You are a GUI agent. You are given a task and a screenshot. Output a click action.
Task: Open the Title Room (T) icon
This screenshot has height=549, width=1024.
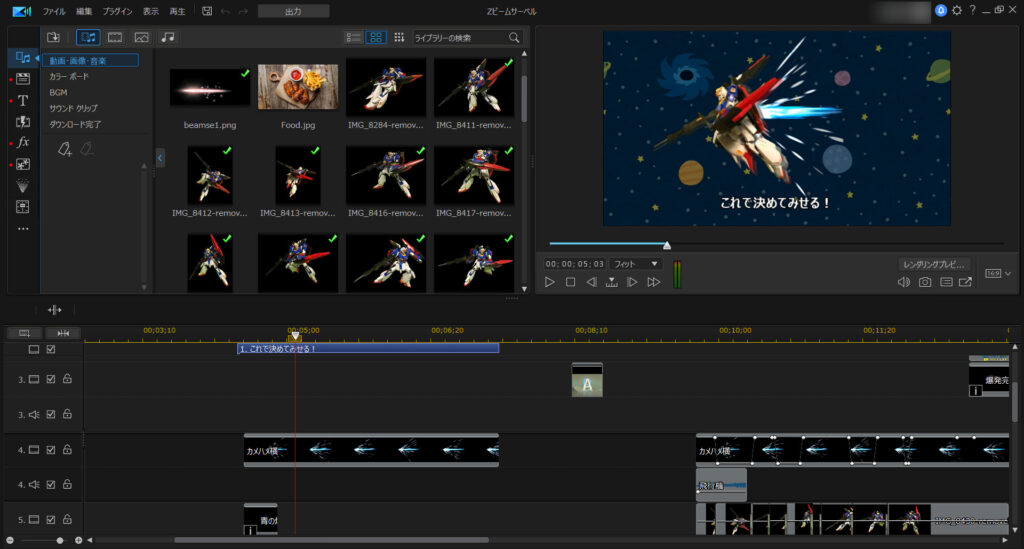pos(23,101)
